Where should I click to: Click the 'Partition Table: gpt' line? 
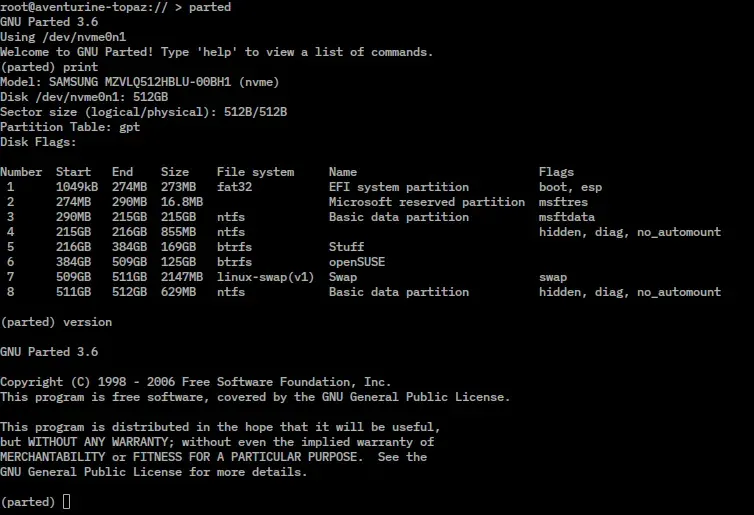tap(70, 127)
